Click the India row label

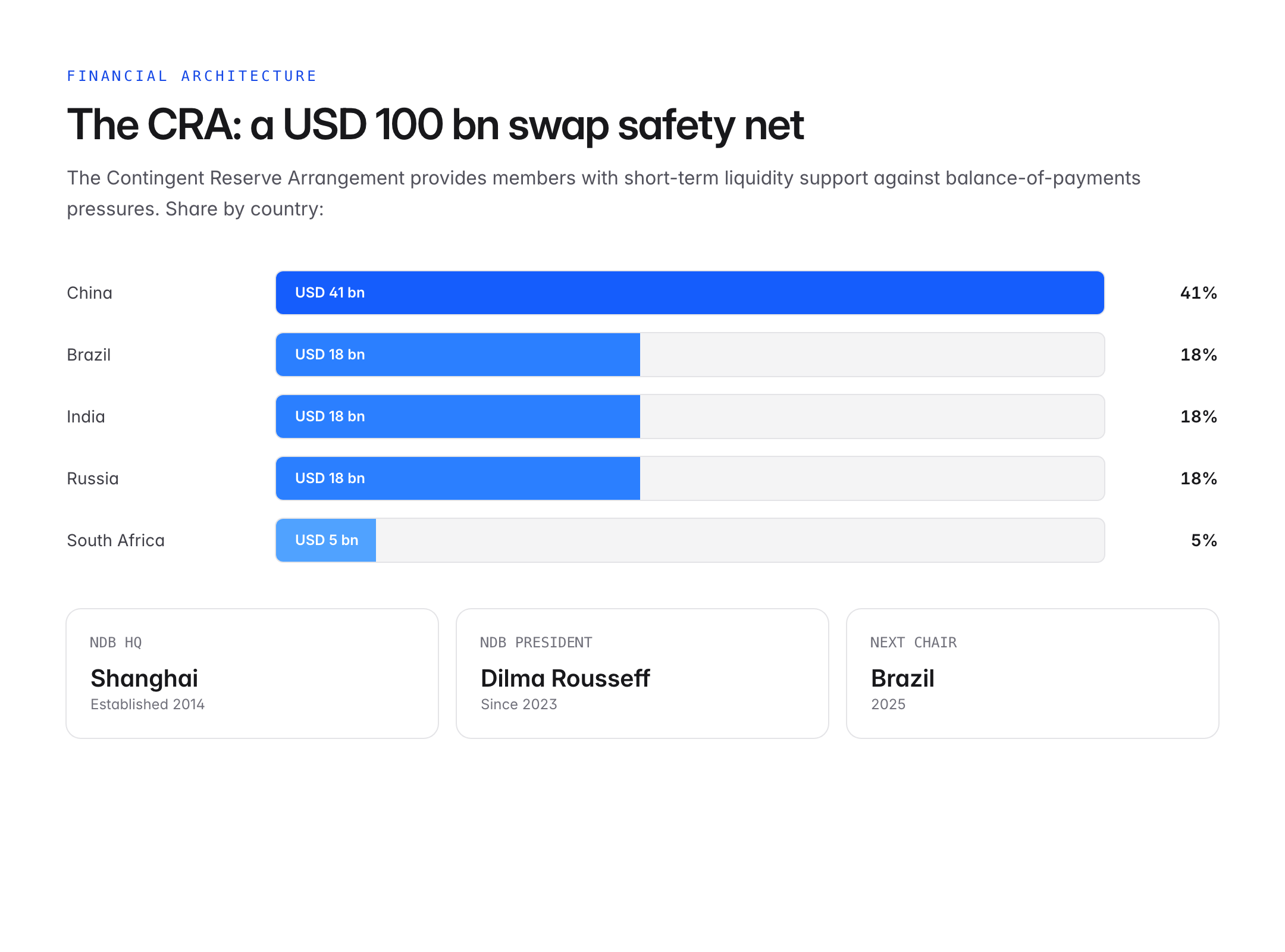click(86, 416)
